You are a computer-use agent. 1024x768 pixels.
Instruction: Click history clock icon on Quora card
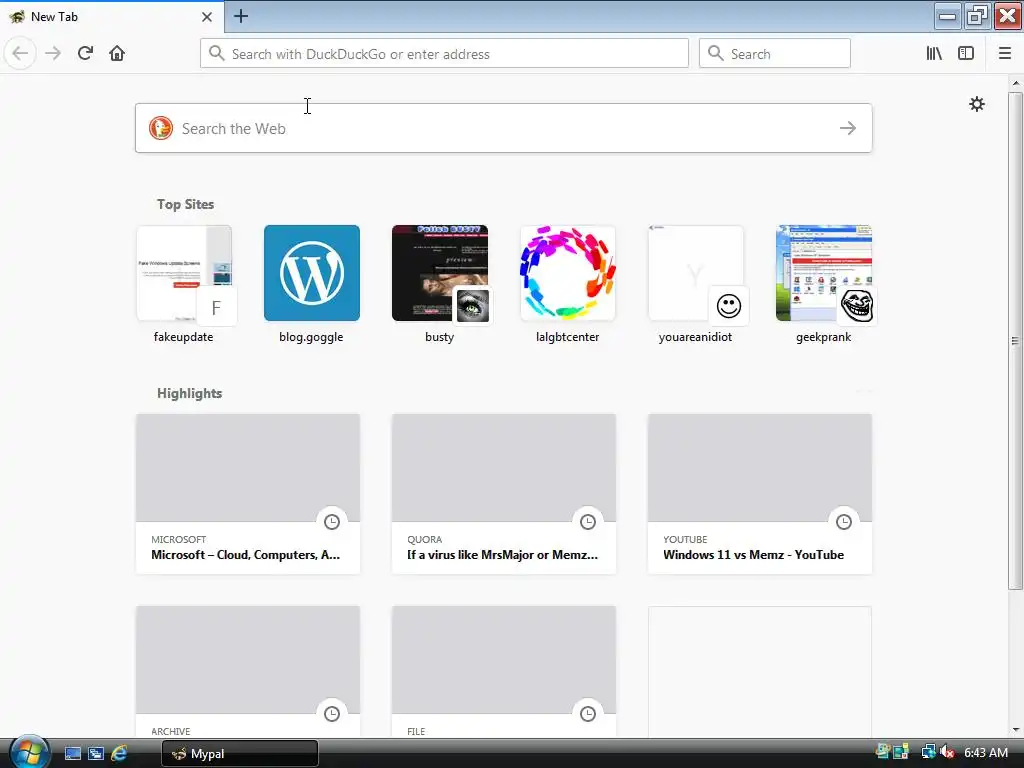[x=588, y=521]
